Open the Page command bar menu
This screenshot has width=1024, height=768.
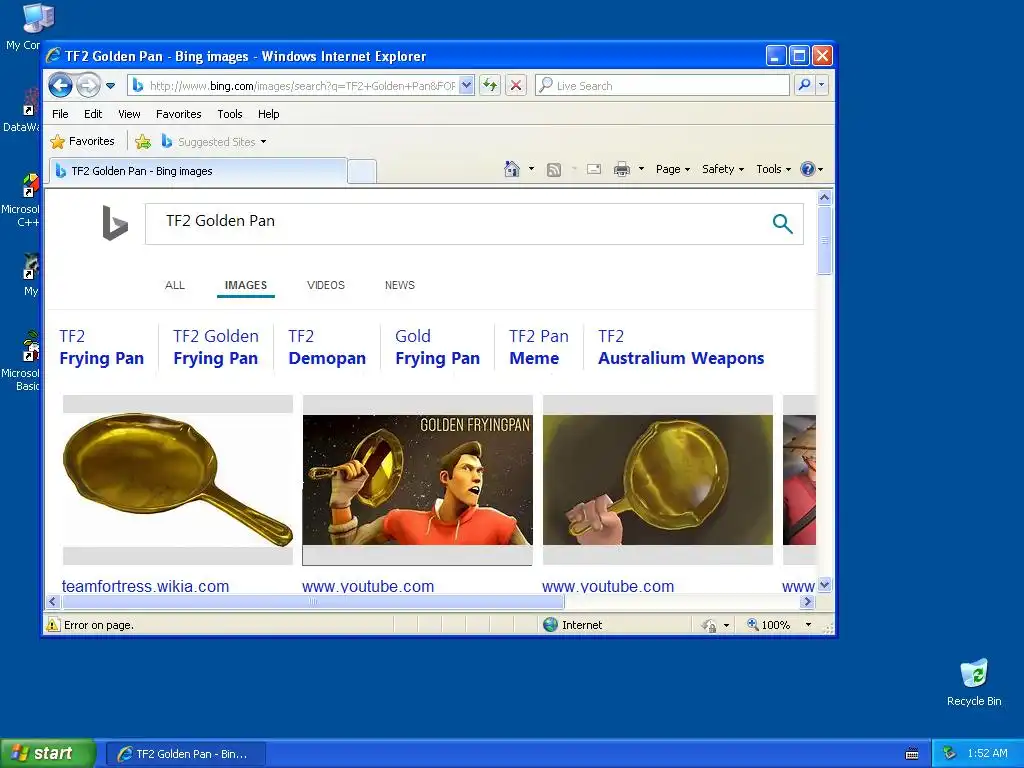(673, 169)
